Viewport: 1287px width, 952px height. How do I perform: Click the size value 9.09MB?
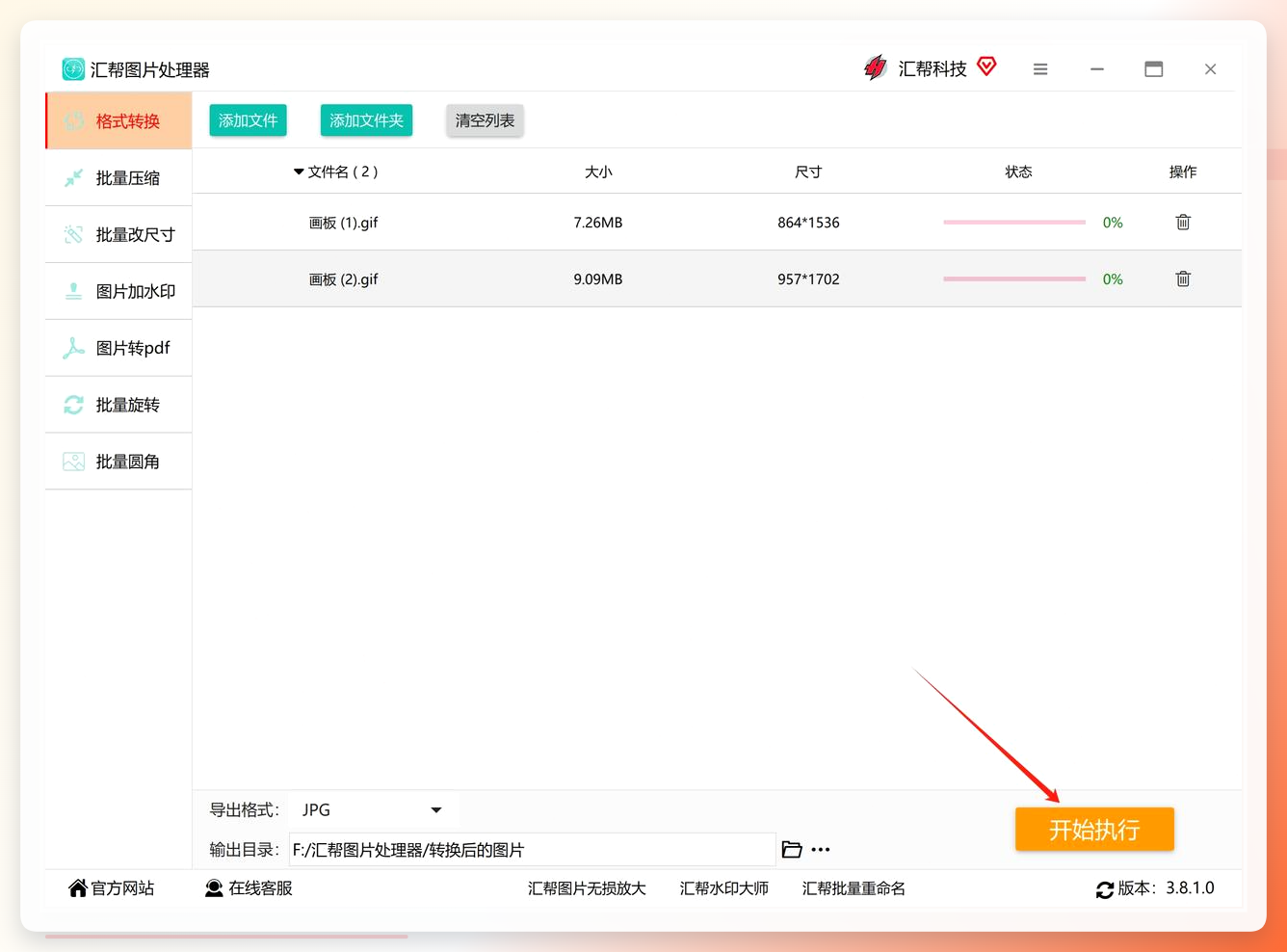598,279
